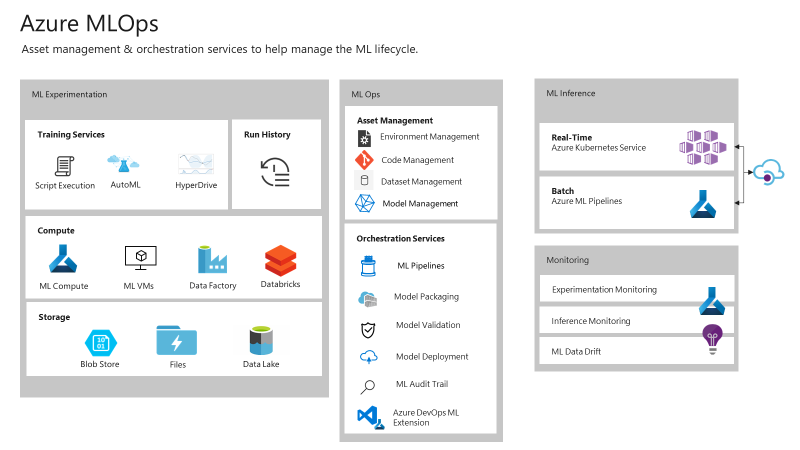Select the ML Inference panel title
The width and height of the screenshot is (800, 450).
point(570,93)
